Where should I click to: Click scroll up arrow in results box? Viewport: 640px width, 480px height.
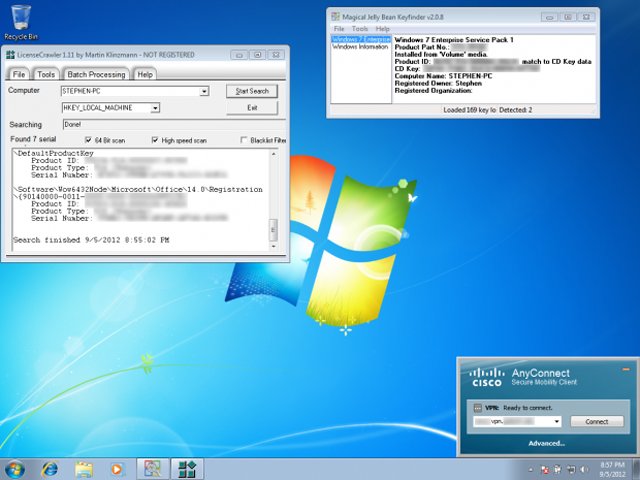273,154
